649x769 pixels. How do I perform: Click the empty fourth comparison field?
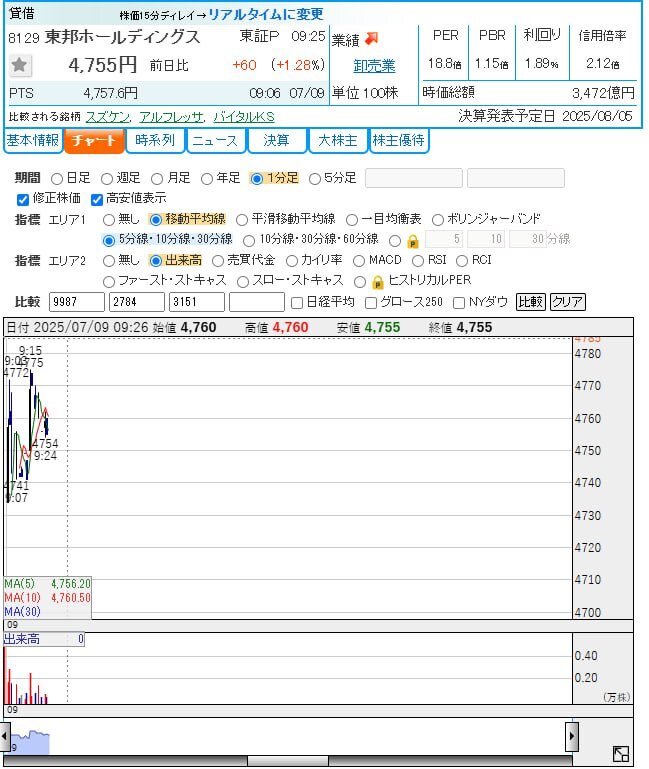(257, 302)
